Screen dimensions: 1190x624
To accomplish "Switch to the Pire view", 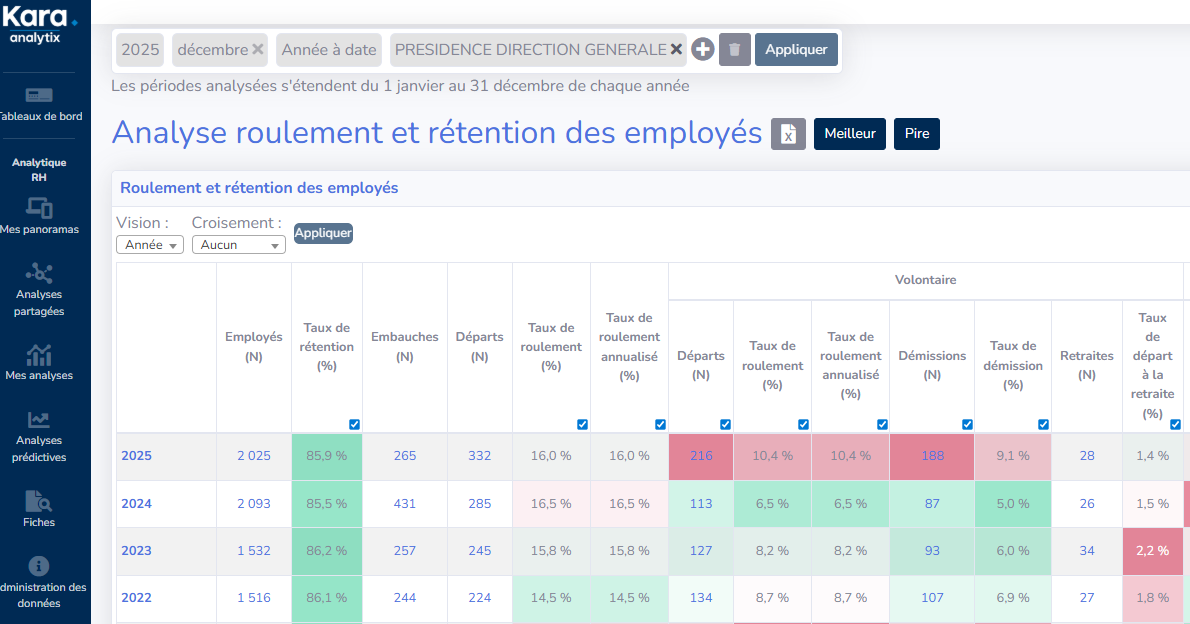I will click(916, 133).
